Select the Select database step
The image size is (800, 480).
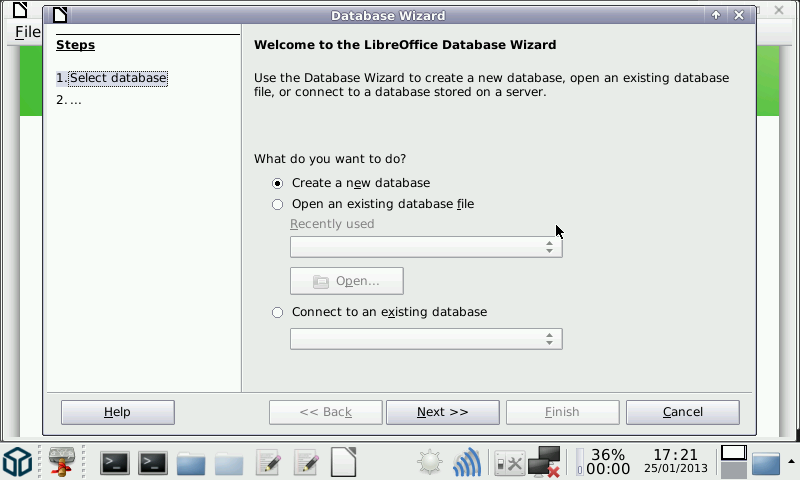(x=112, y=78)
